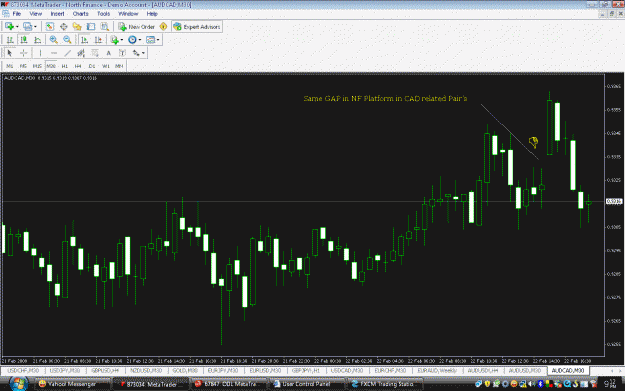Open the Tools menu
The width and height of the screenshot is (625, 391).
104,14
